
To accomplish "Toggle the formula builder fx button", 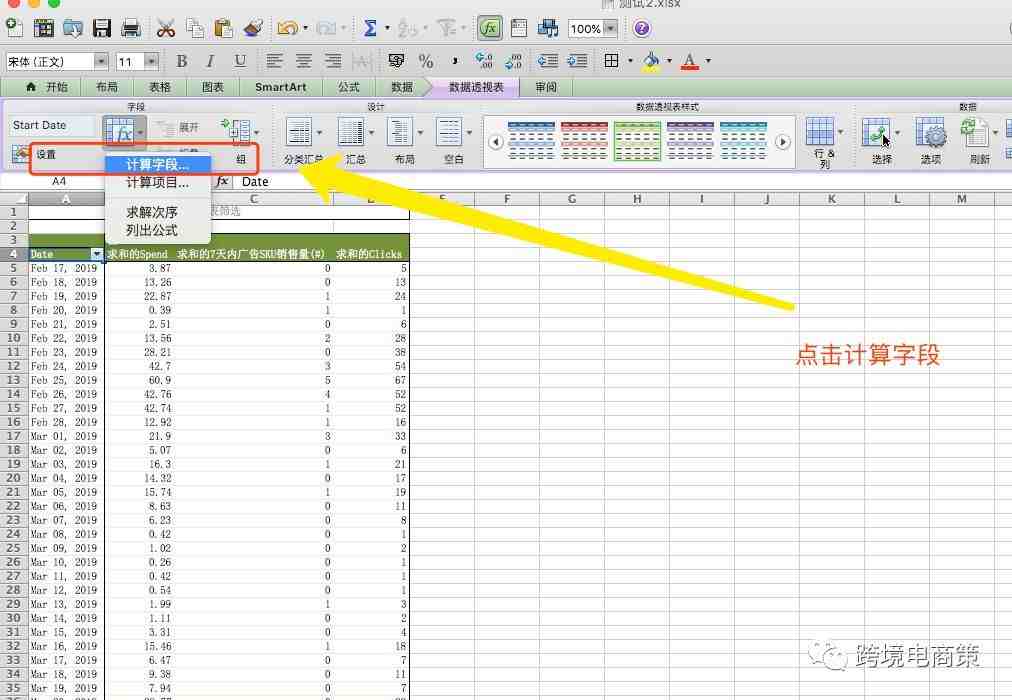I will tap(490, 28).
